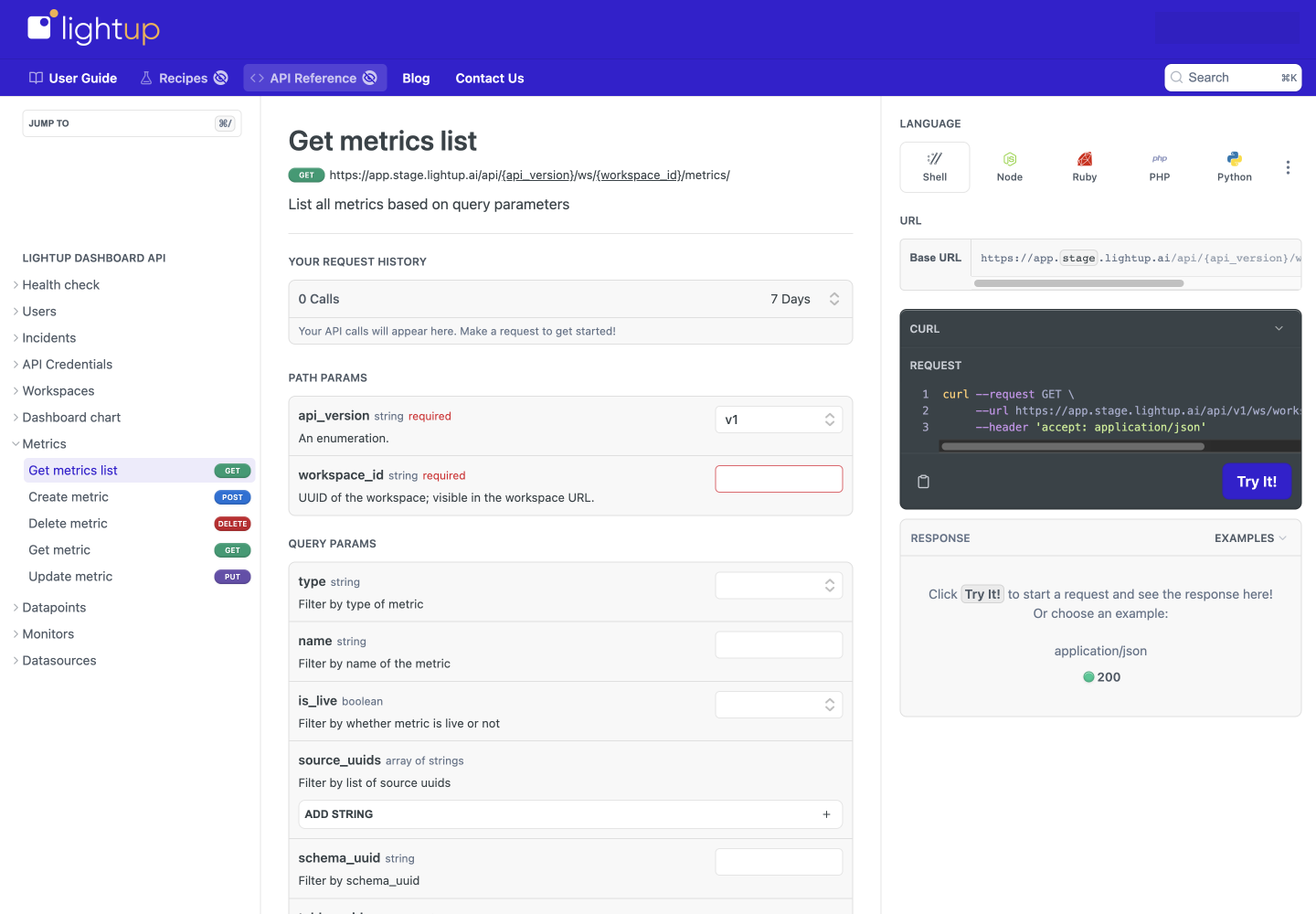
Task: Click the GET badge next to Get metrics list
Action: pos(232,471)
